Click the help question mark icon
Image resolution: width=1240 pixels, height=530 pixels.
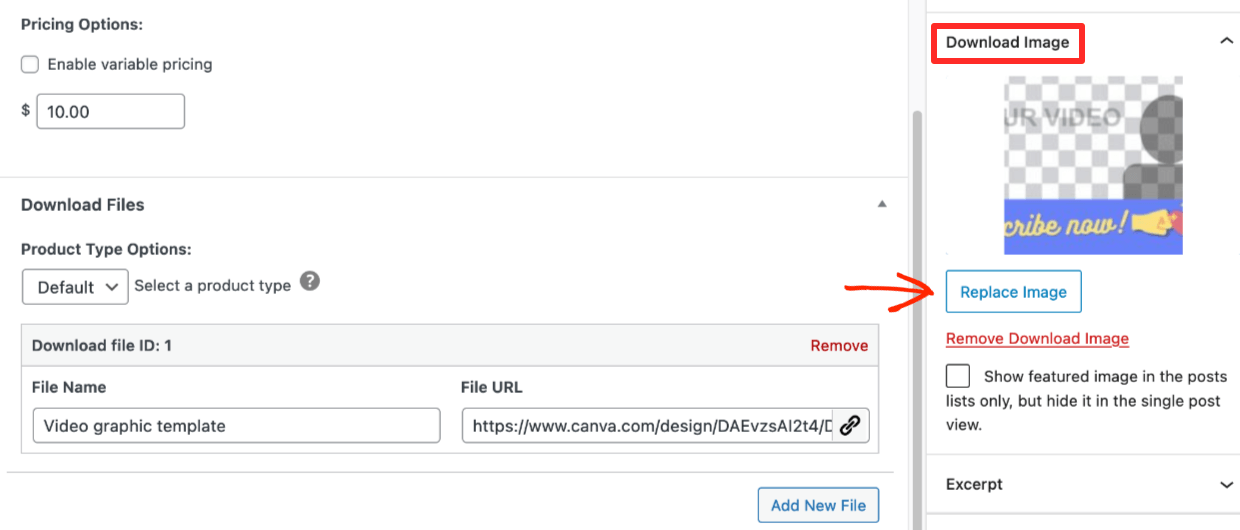[310, 282]
